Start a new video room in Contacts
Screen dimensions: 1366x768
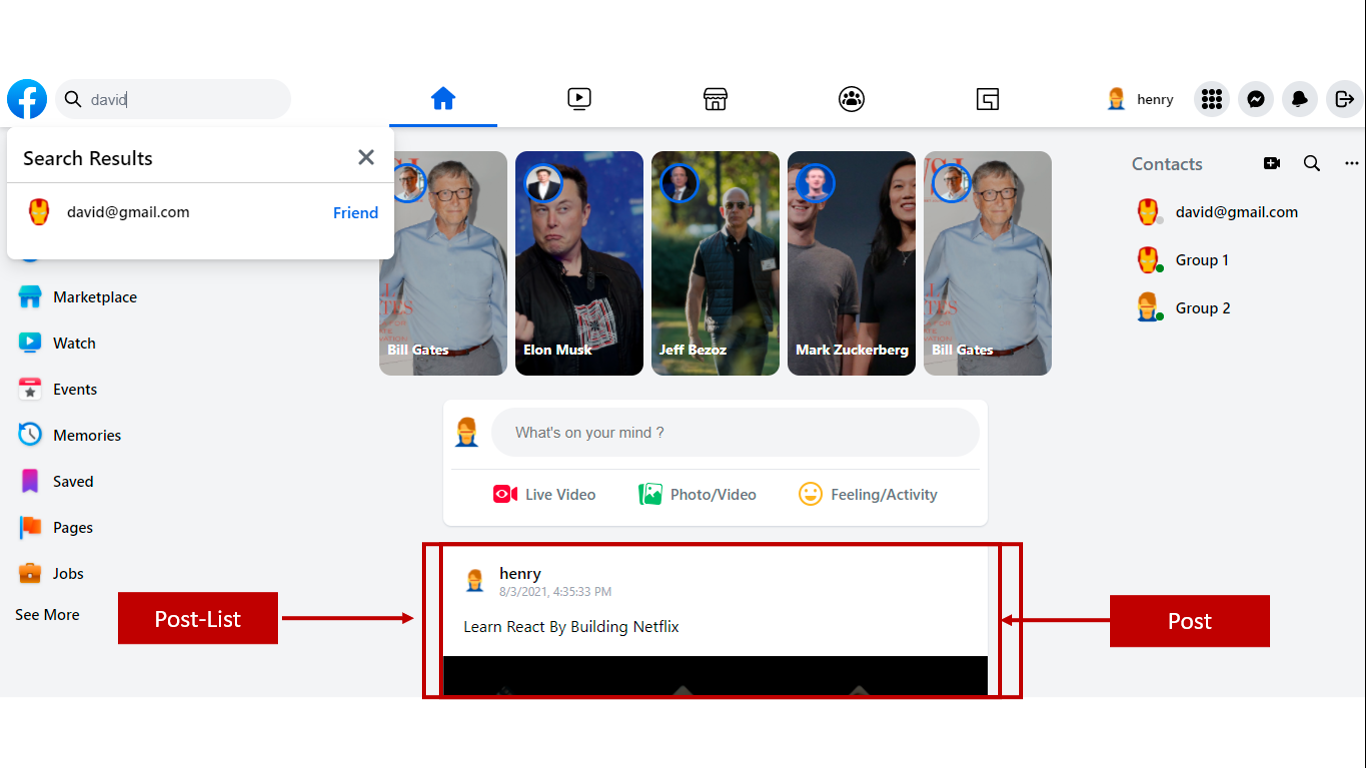(1272, 163)
